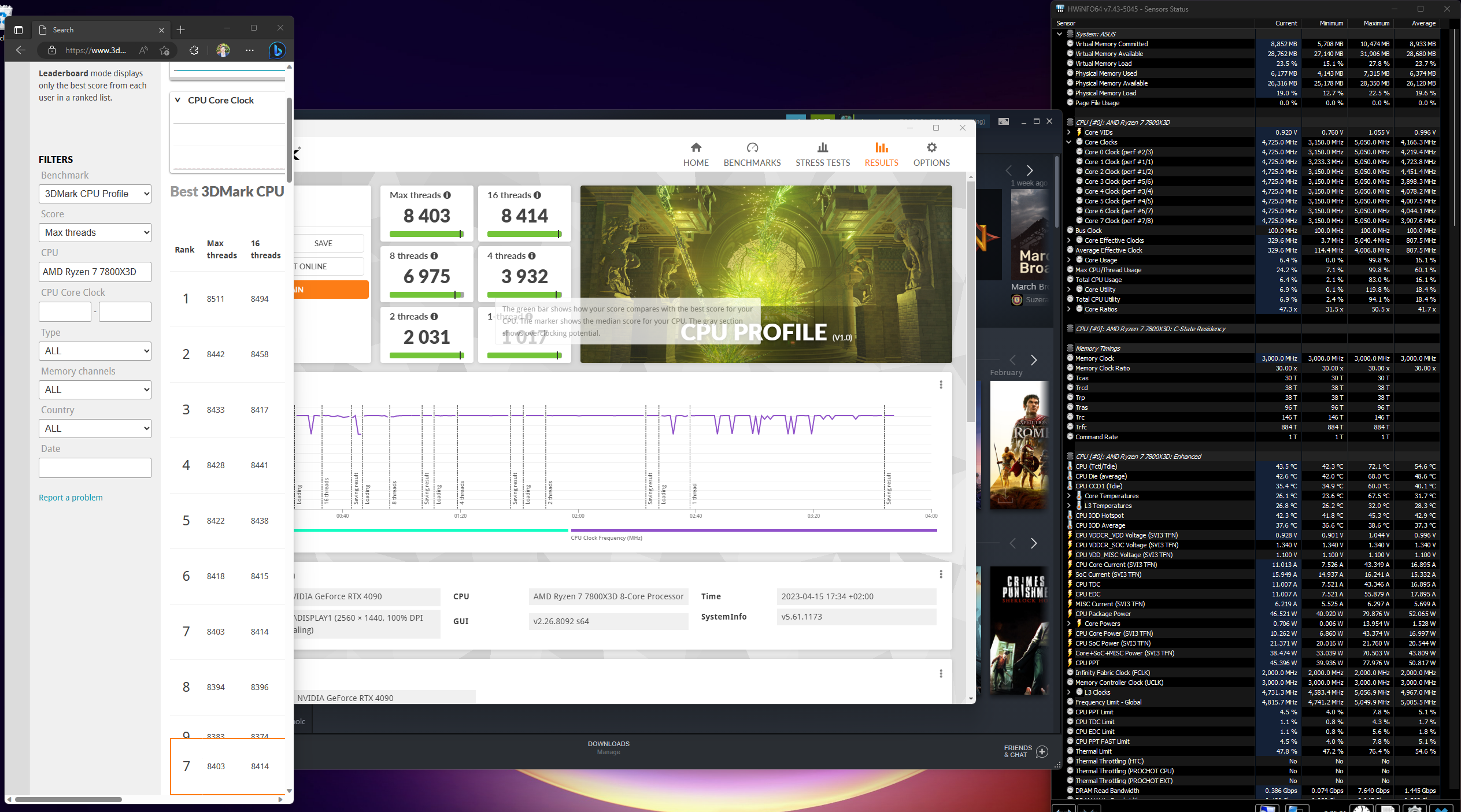Screen dimensions: 1461x812
Task: Expand L3 Clocks in HWiNFO
Action: pos(1068,692)
